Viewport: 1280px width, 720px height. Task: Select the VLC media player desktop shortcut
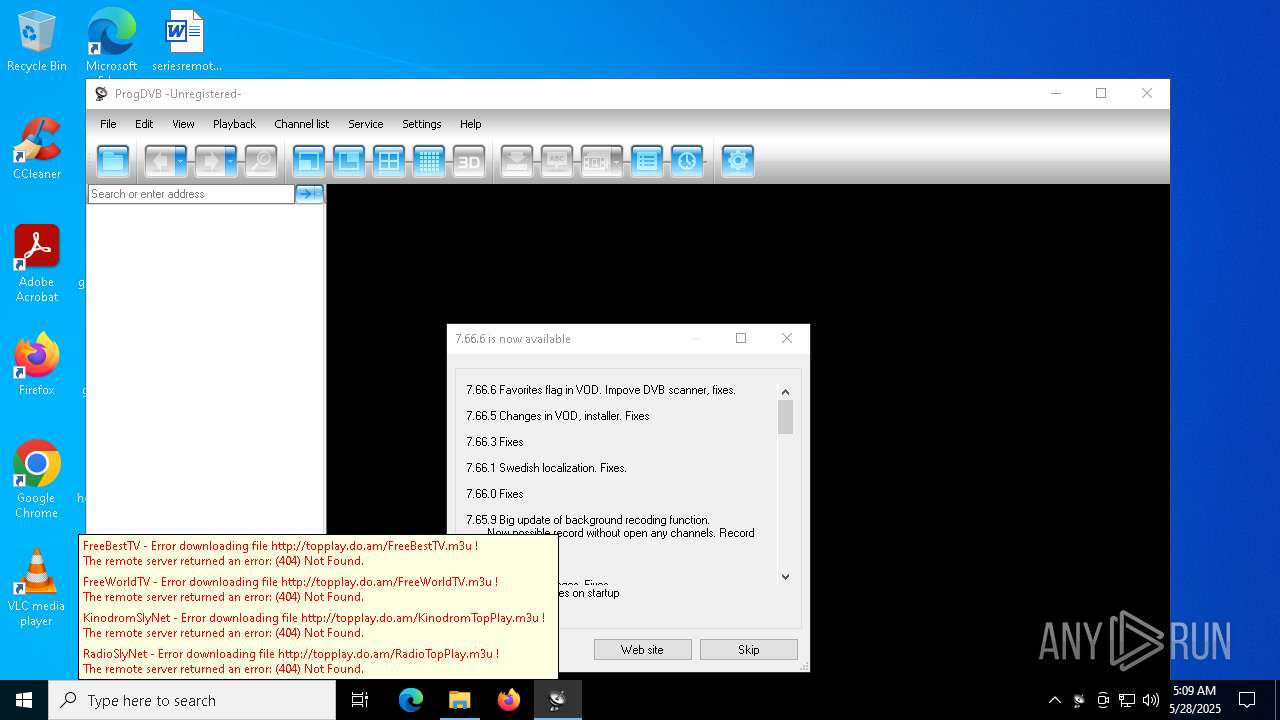(37, 588)
